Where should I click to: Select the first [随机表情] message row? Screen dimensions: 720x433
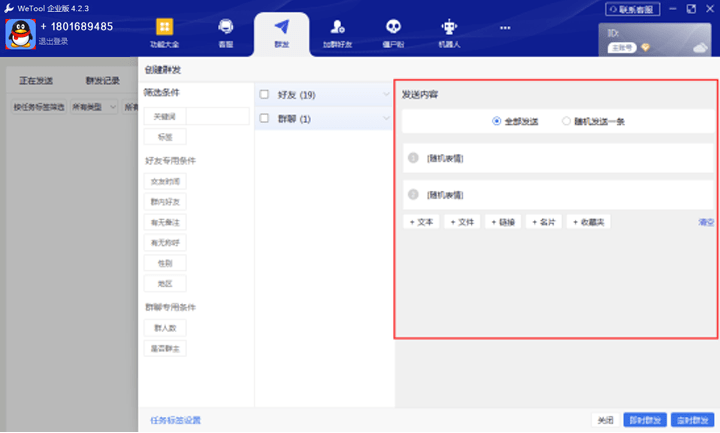click(x=558, y=158)
